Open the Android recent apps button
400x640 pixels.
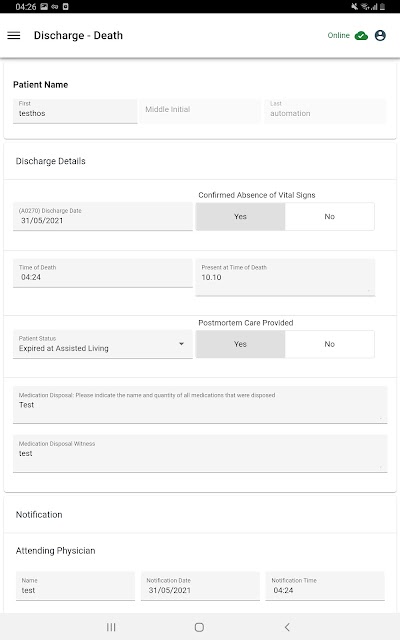pos(111,627)
